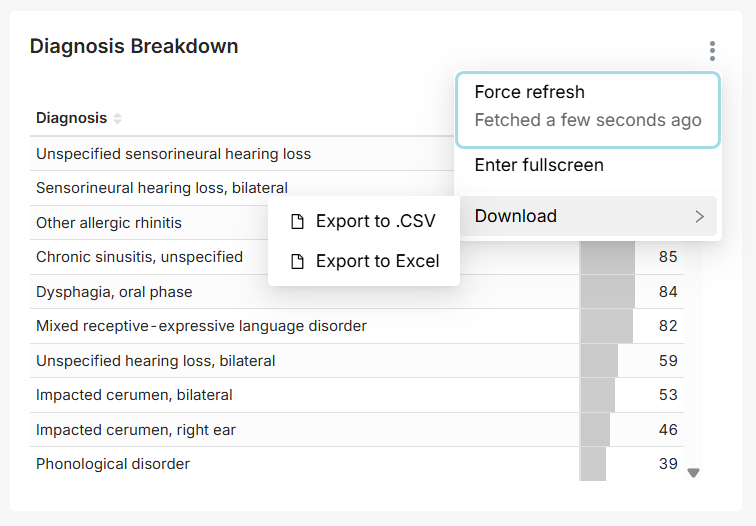The image size is (756, 526).
Task: Open the Download menu item
Action: pyautogui.click(x=588, y=216)
